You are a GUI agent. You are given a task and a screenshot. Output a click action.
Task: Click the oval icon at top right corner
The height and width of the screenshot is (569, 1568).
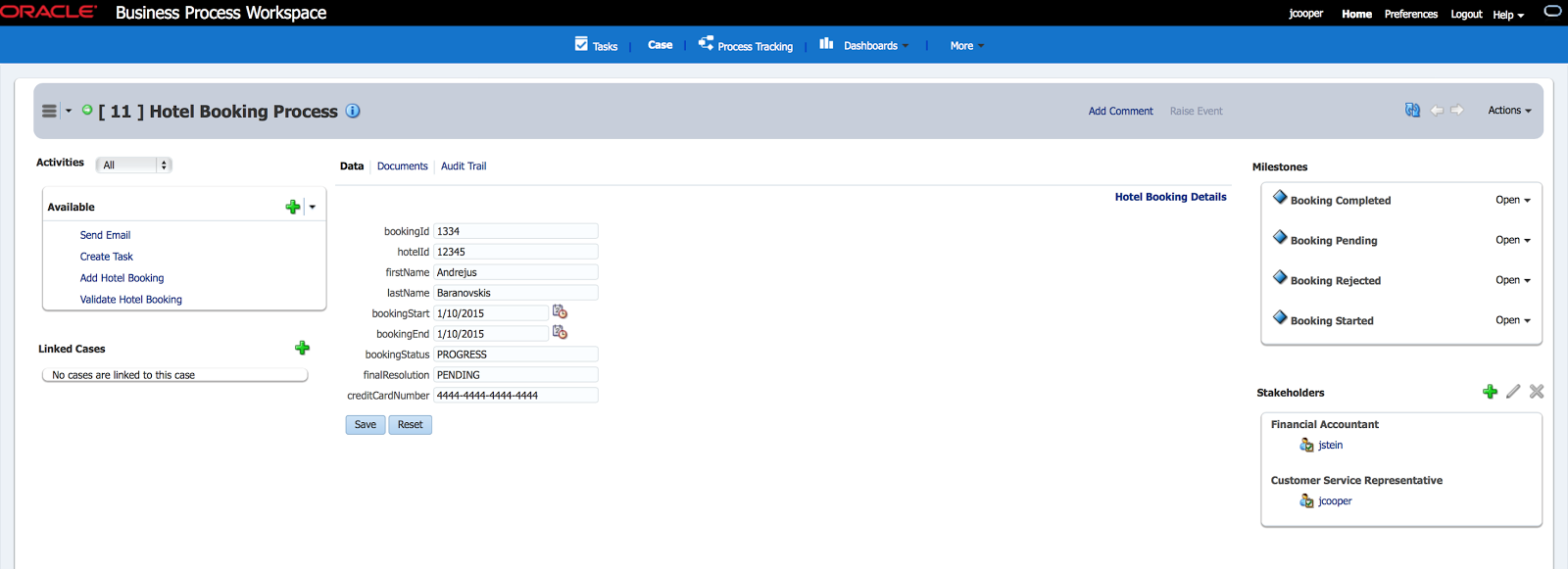coord(1552,11)
